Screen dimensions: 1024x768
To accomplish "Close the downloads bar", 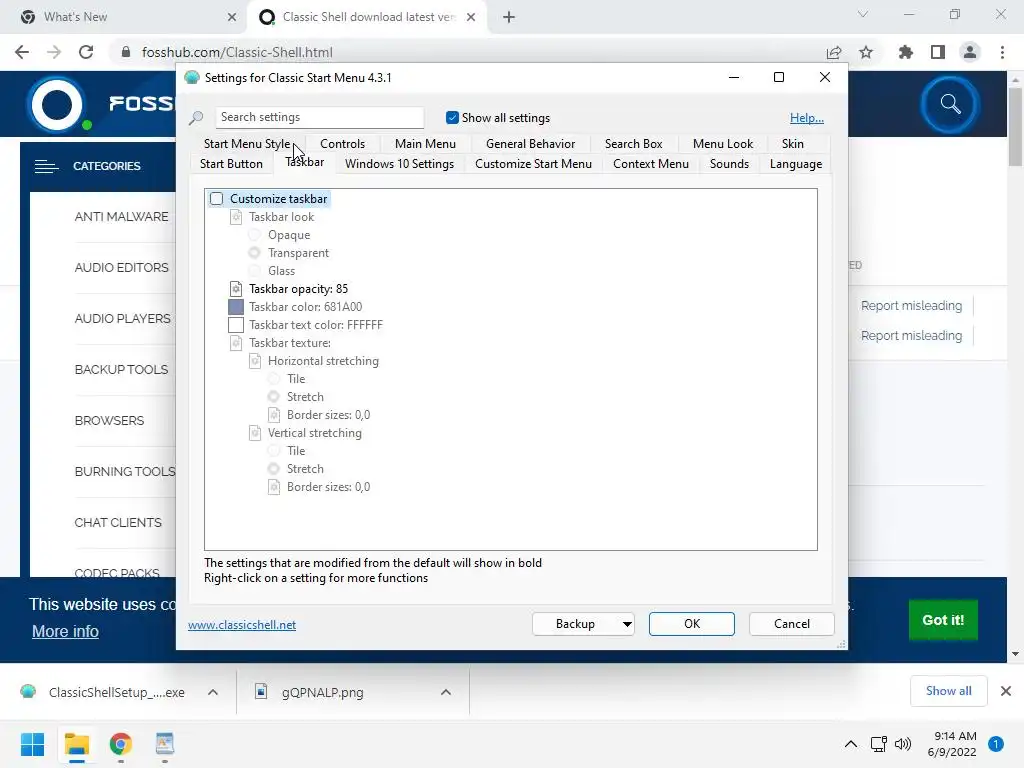I will pyautogui.click(x=1006, y=691).
